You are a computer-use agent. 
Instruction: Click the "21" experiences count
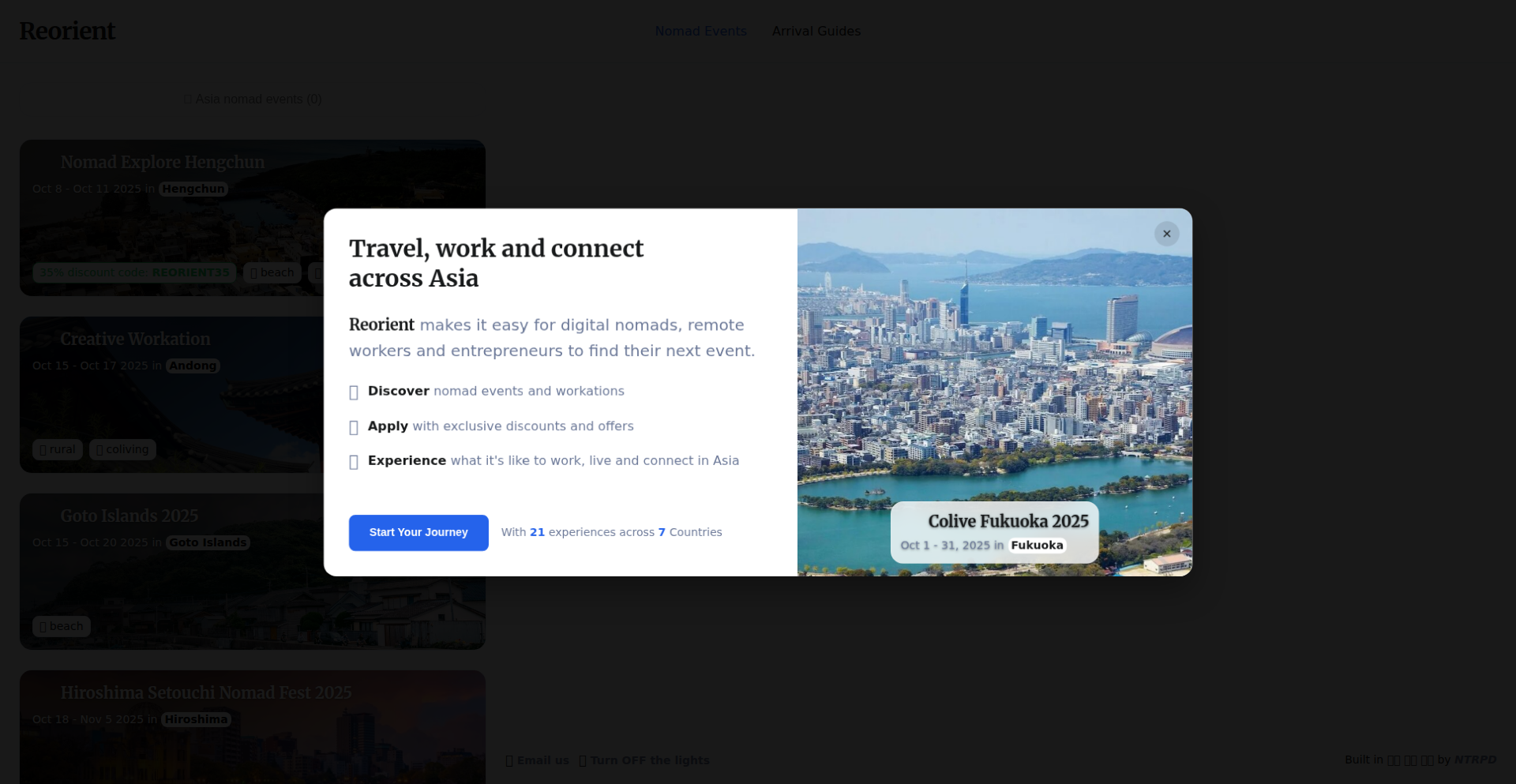tap(537, 533)
